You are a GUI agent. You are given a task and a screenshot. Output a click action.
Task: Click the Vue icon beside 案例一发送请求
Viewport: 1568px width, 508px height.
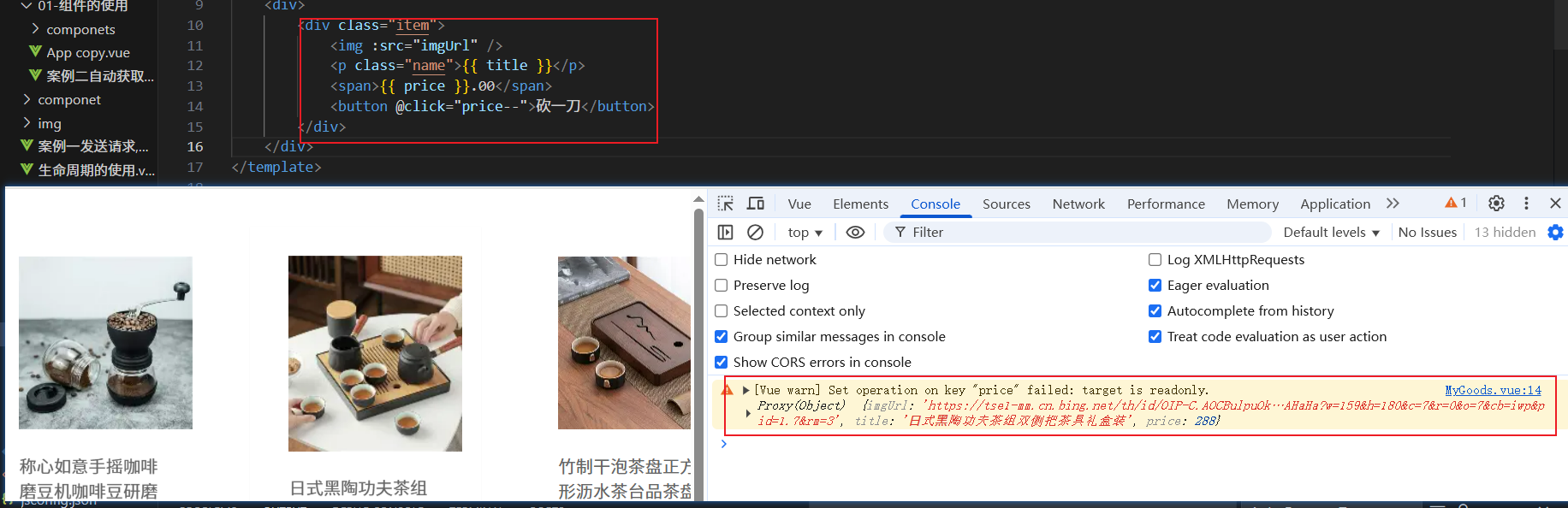[27, 145]
